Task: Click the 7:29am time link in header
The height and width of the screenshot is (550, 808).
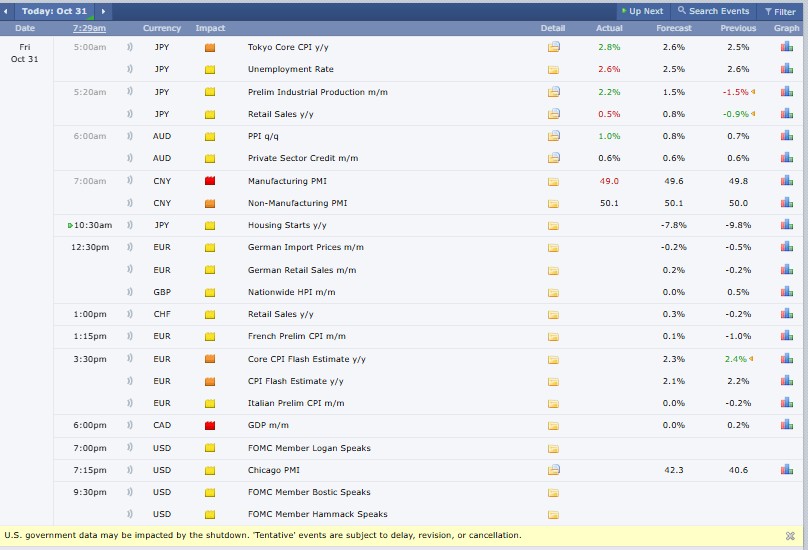Action: [x=90, y=28]
